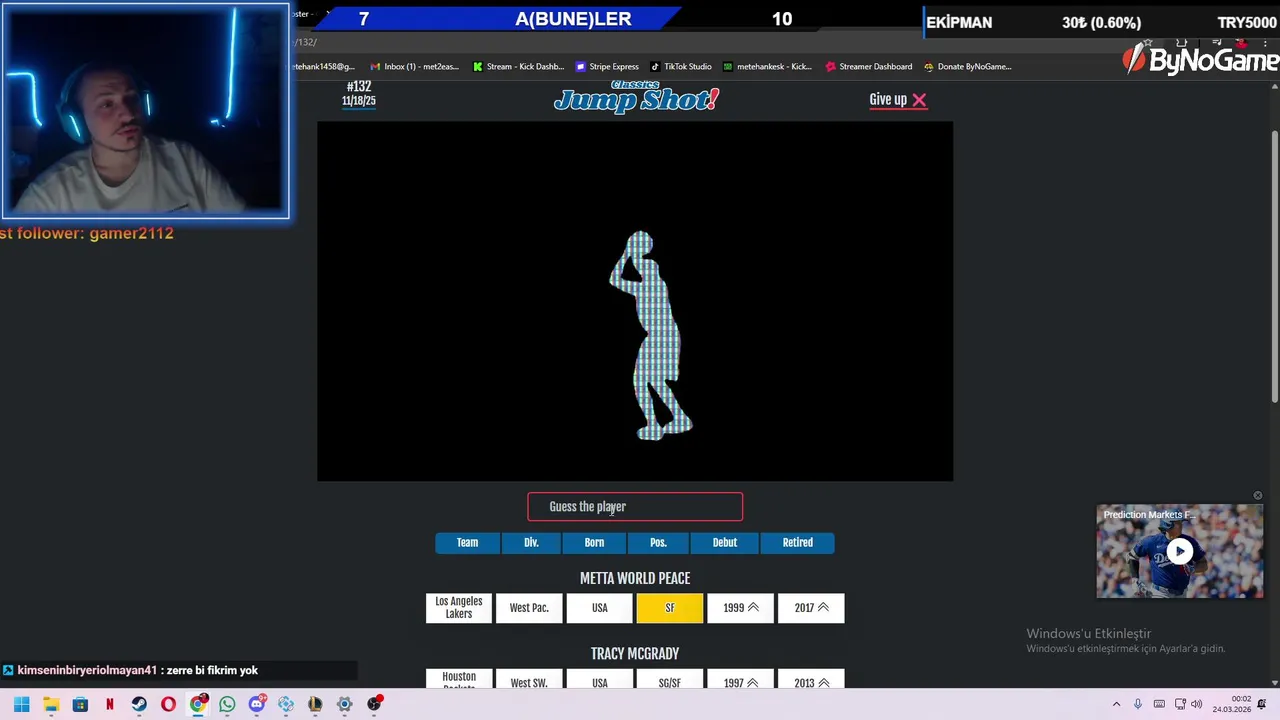Click the SG/SF position cell
Screen dimensions: 1280x720
(670, 681)
